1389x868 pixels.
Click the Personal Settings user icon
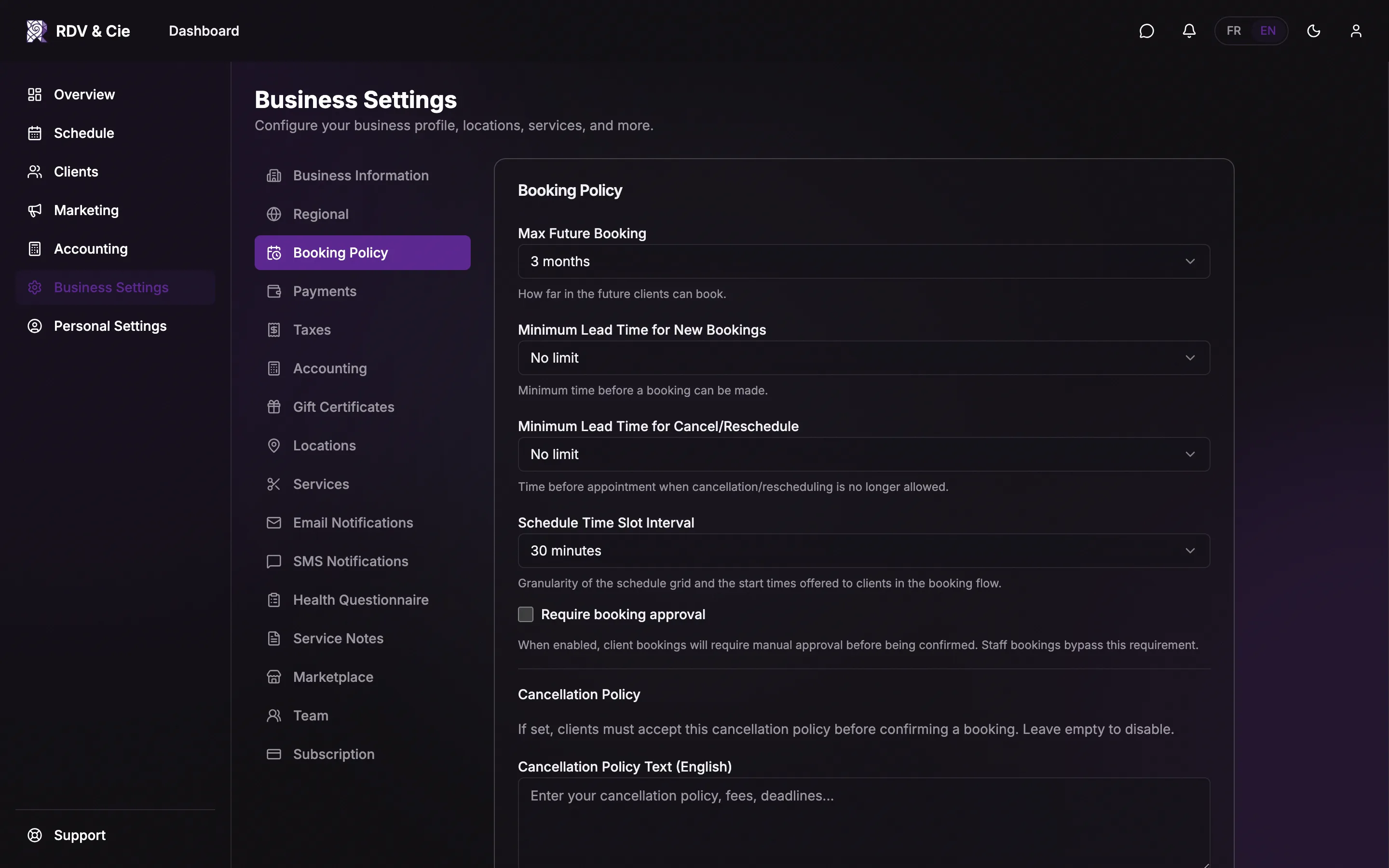tap(34, 326)
